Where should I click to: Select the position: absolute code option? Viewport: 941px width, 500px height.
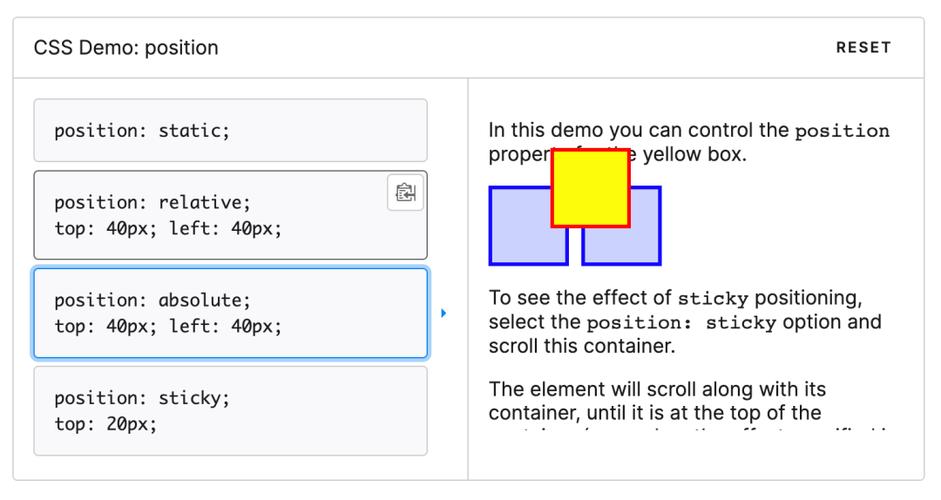pyautogui.click(x=230, y=313)
